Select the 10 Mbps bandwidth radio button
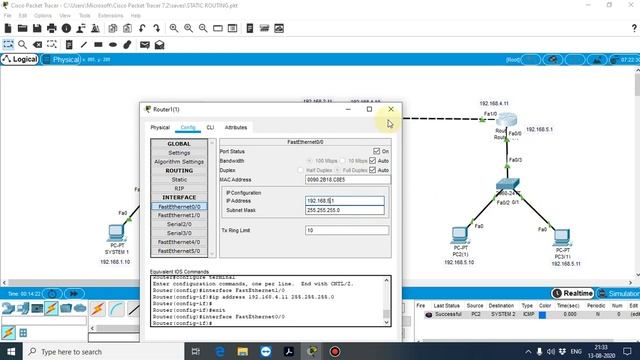Viewport: 640px width, 360px height. point(342,161)
